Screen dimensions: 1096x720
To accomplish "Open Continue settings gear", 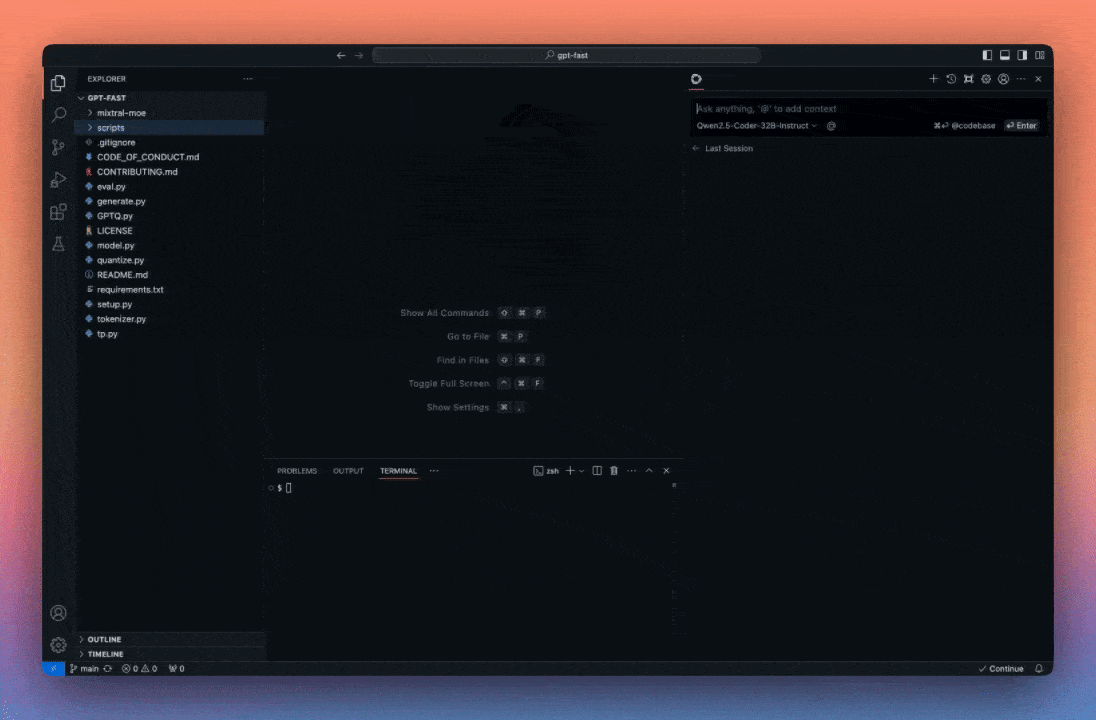I will pyautogui.click(x=986, y=79).
